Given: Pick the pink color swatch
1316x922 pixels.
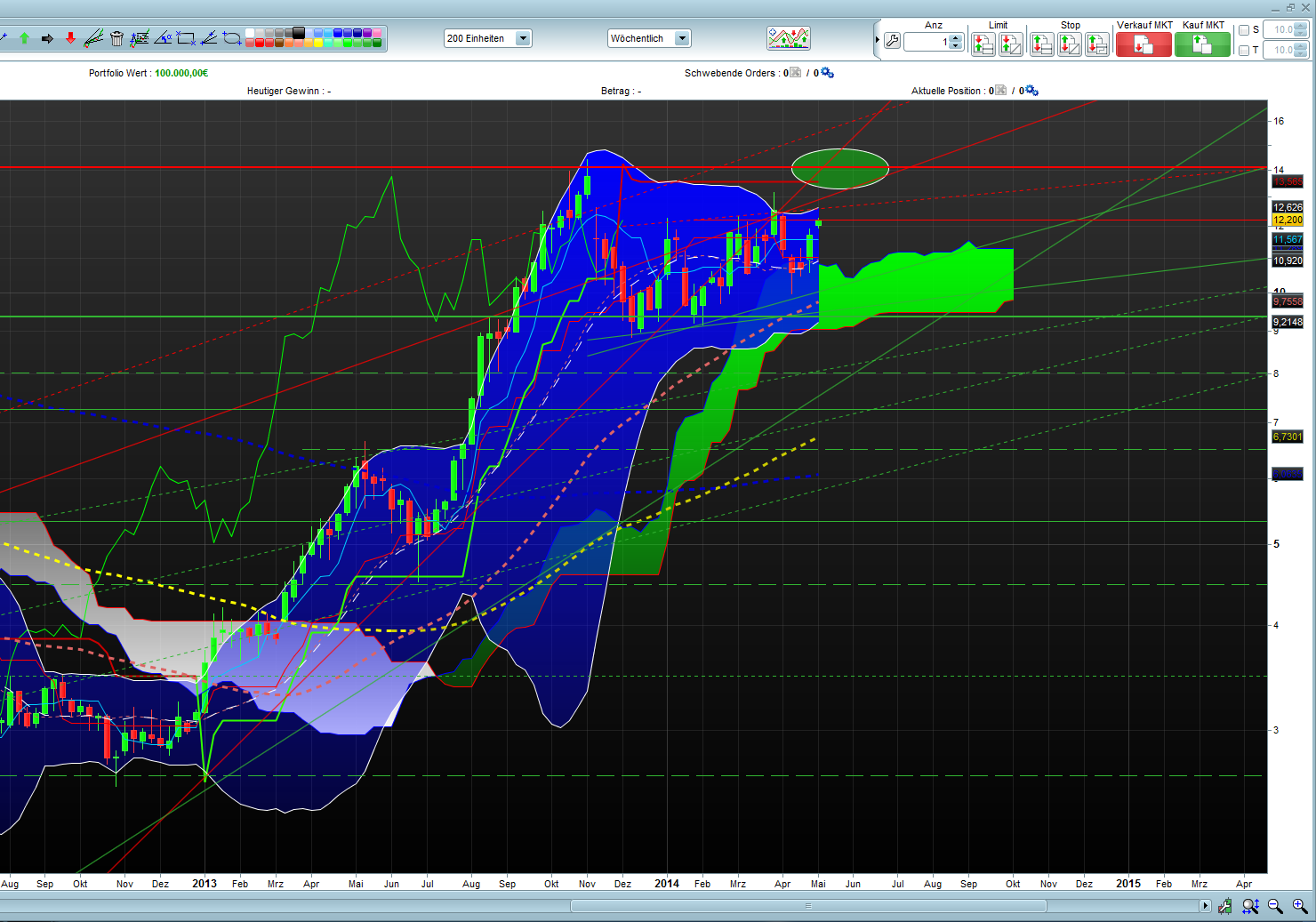Looking at the screenshot, I should pos(377,33).
